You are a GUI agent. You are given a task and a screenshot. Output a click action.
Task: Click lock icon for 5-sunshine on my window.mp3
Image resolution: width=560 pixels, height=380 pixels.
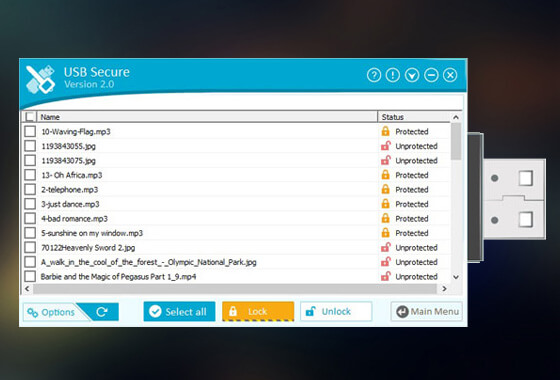pos(385,233)
